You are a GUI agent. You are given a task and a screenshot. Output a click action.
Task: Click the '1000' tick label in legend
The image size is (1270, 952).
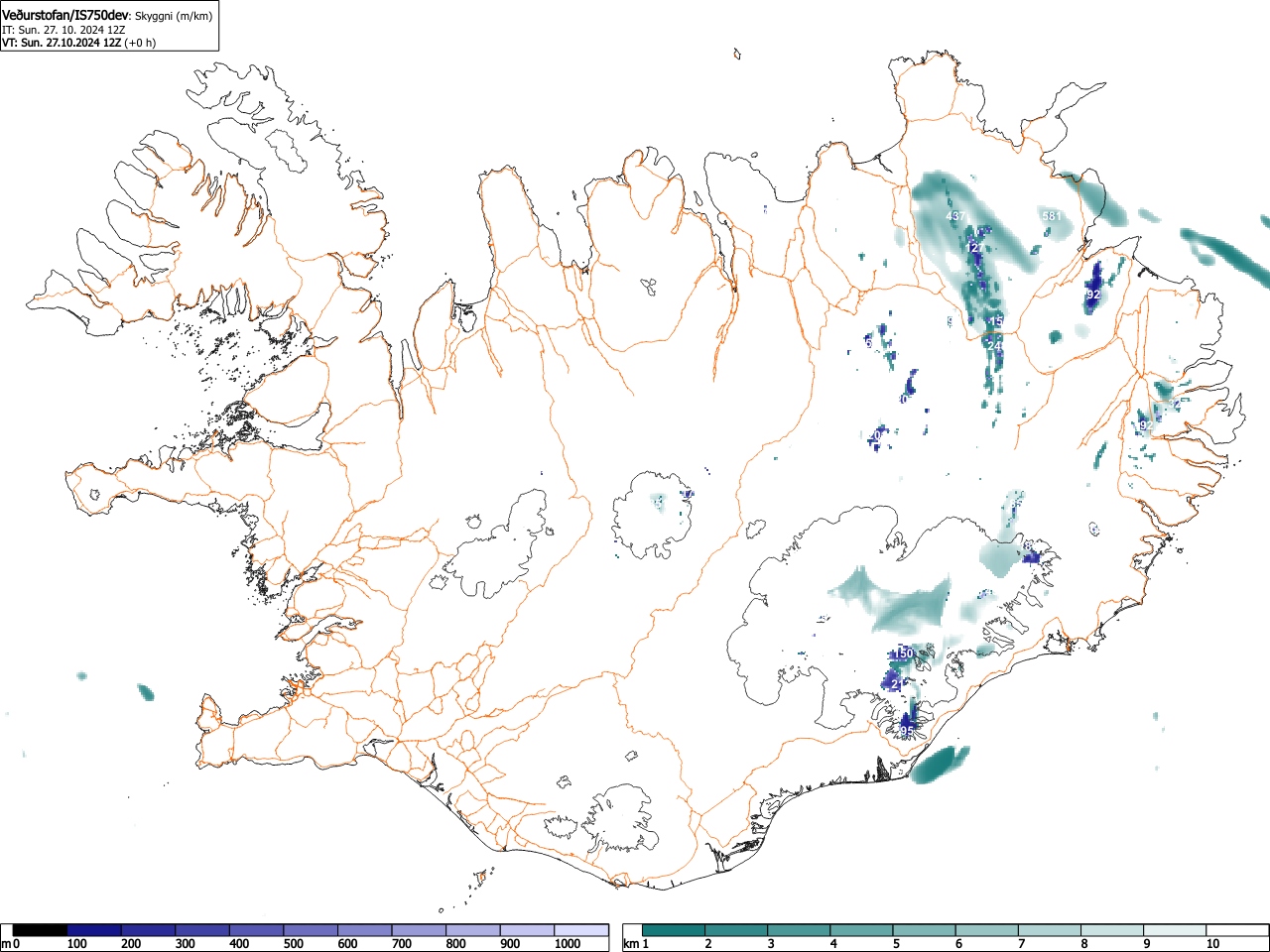tap(568, 944)
